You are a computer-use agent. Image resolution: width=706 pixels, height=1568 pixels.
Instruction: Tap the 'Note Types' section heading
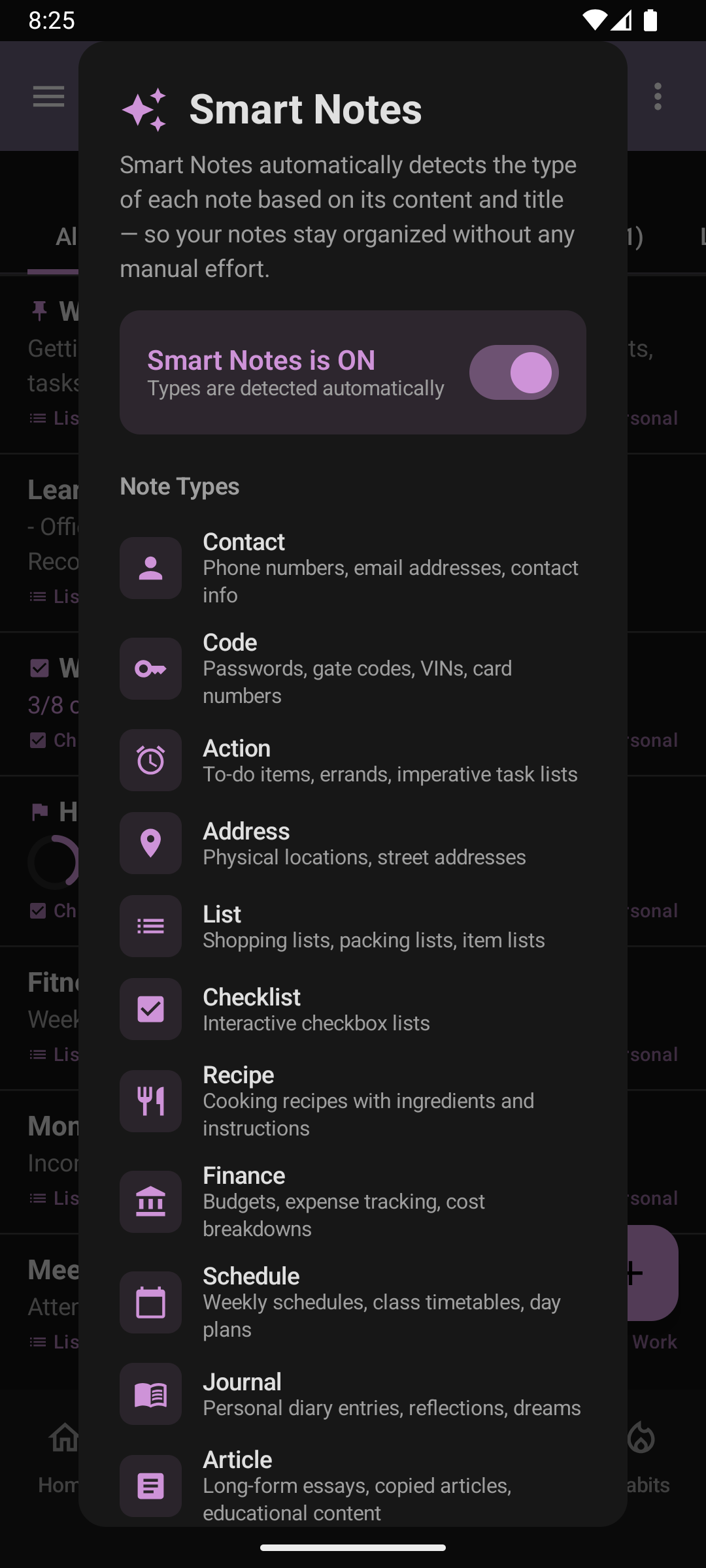point(180,486)
